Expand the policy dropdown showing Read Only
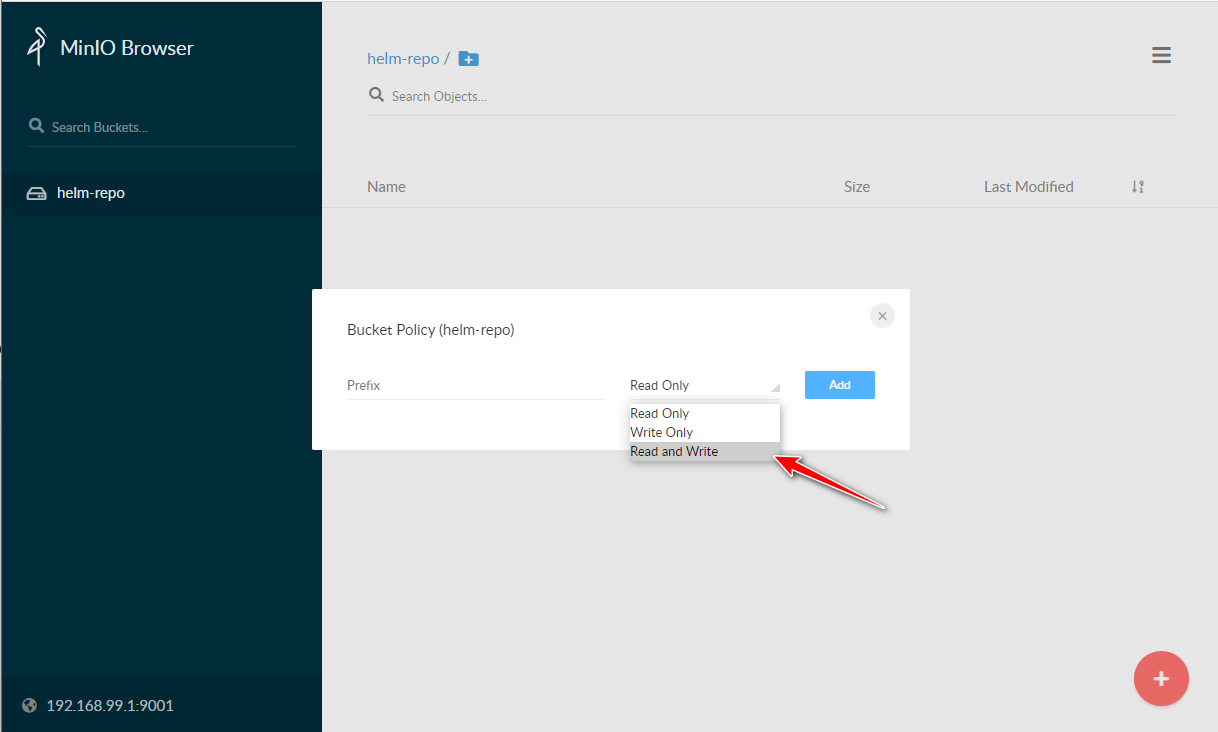Image resolution: width=1218 pixels, height=732 pixels. click(704, 386)
